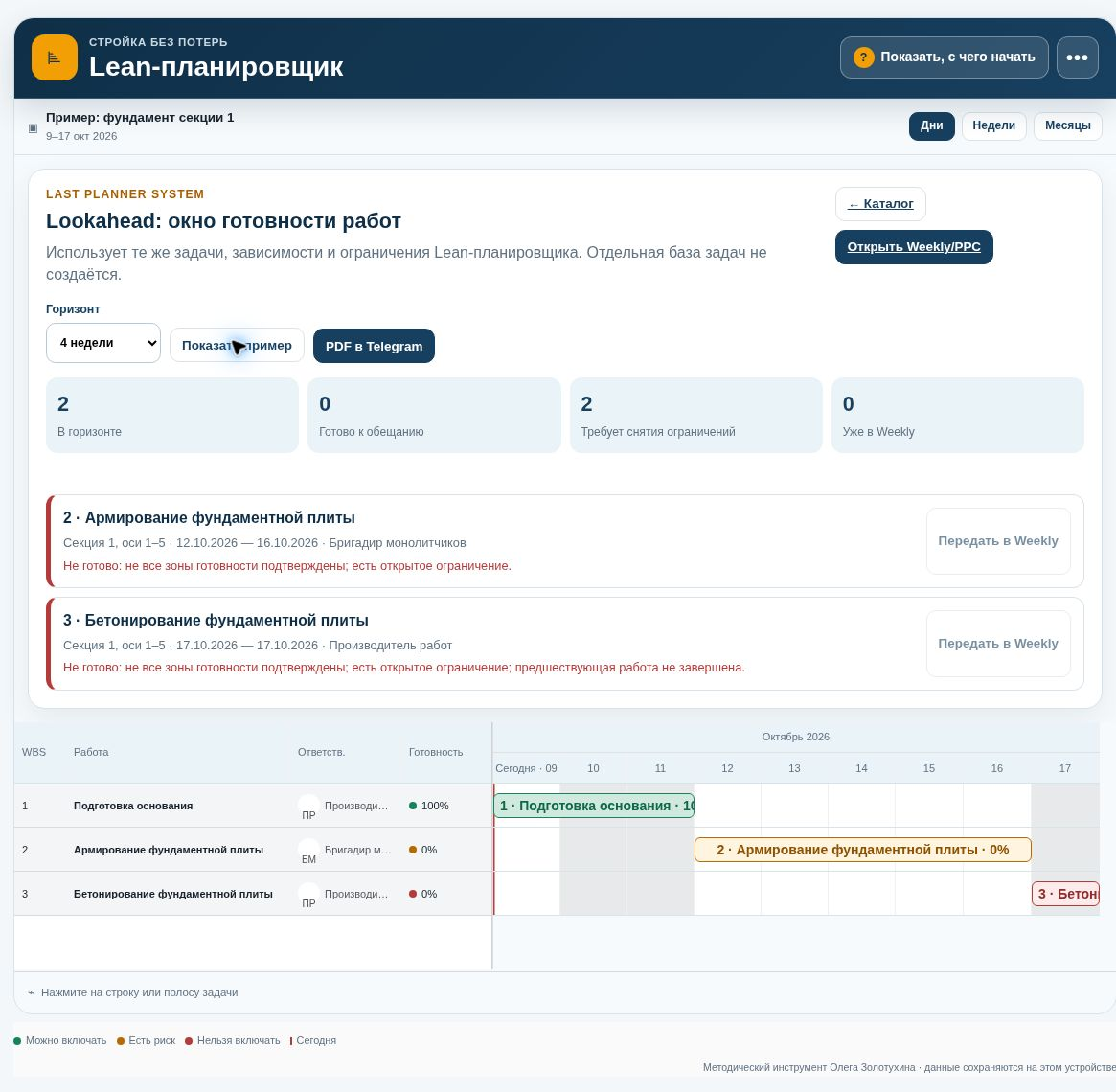The image size is (1116, 1092).
Task: Click the БМ avatar in Армирование row
Action: pos(308,850)
